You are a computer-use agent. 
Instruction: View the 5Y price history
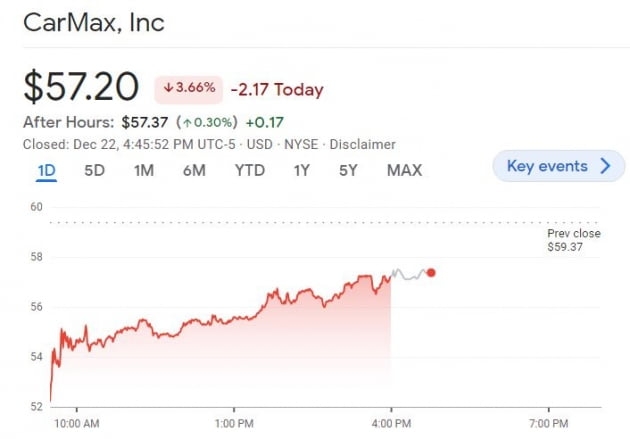(347, 170)
